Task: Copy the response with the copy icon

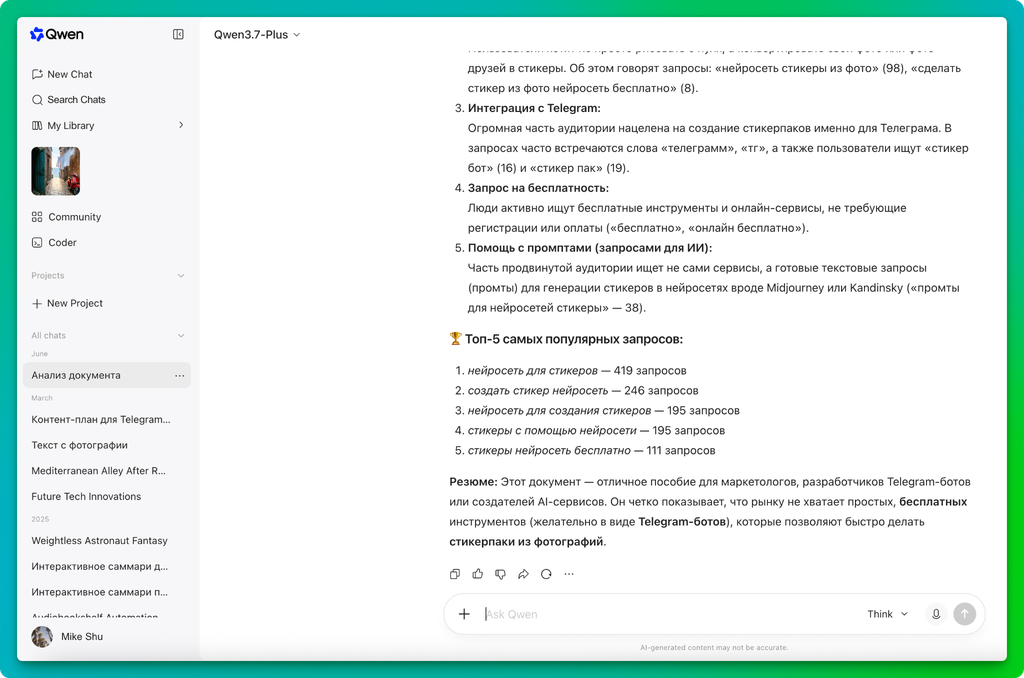Action: tap(455, 574)
